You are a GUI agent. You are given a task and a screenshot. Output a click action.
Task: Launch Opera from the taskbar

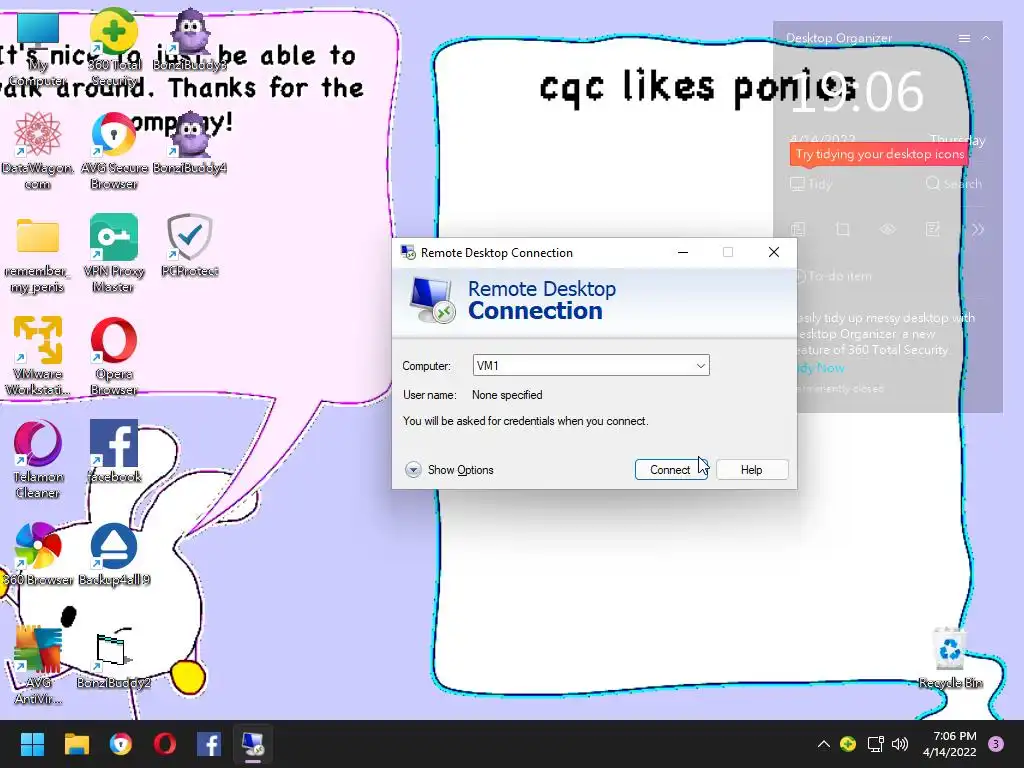165,744
